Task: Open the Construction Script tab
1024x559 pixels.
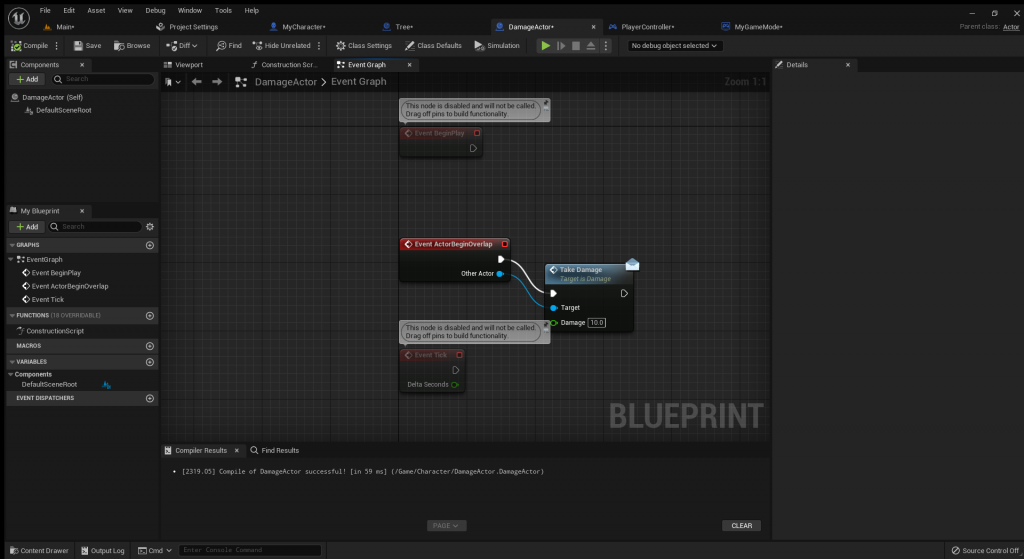Action: (x=283, y=65)
